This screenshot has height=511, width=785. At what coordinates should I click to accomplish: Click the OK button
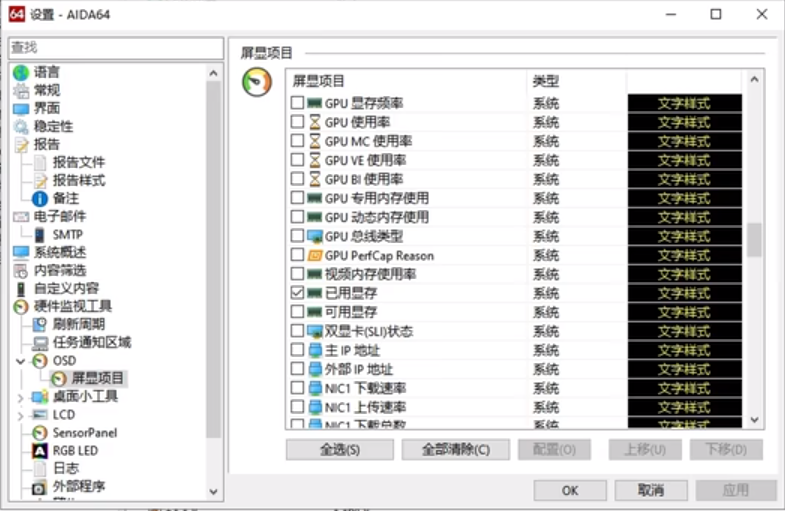tap(570, 490)
